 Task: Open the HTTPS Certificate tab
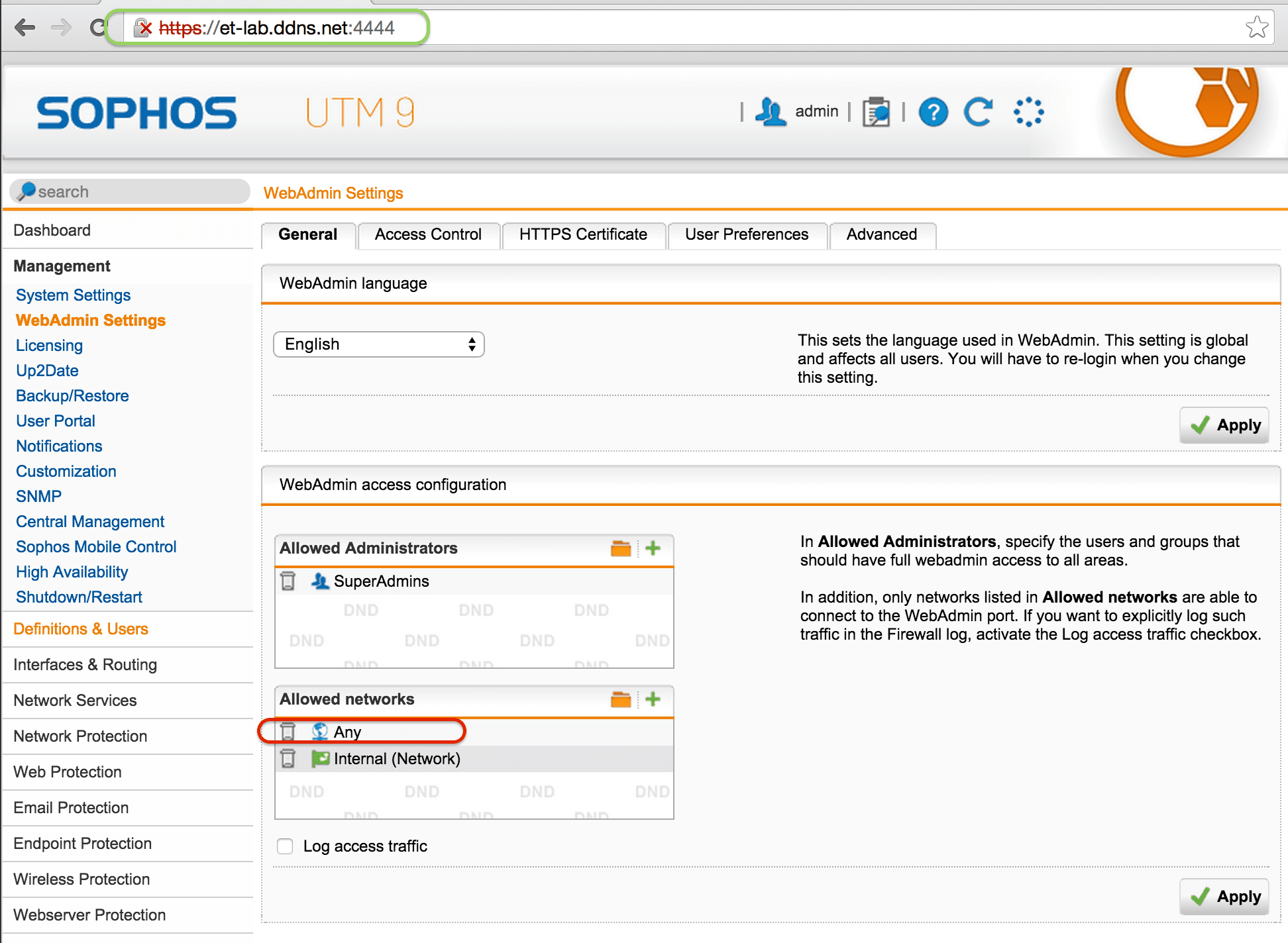point(583,234)
